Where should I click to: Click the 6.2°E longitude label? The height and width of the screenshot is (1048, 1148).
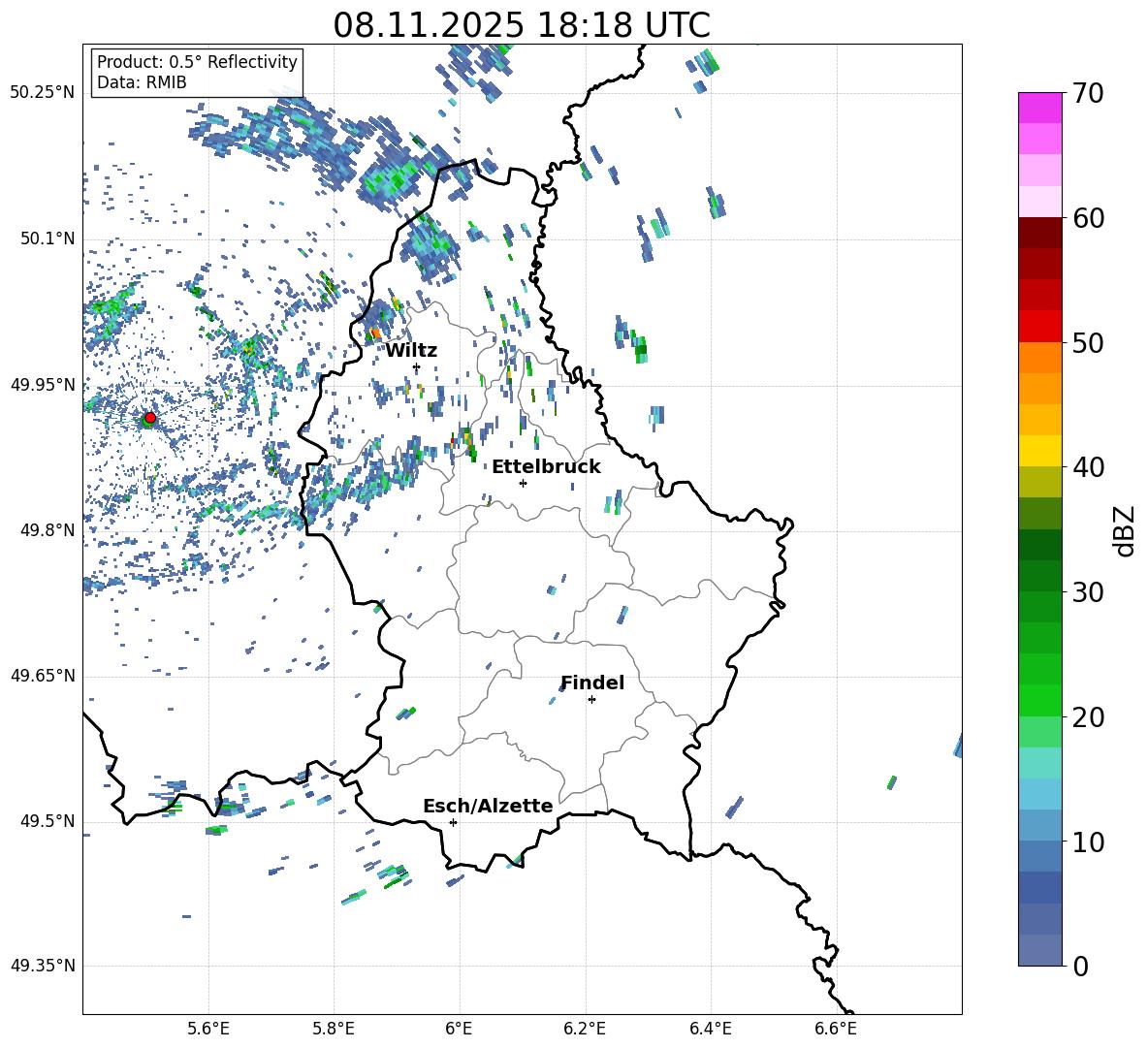tap(585, 1029)
